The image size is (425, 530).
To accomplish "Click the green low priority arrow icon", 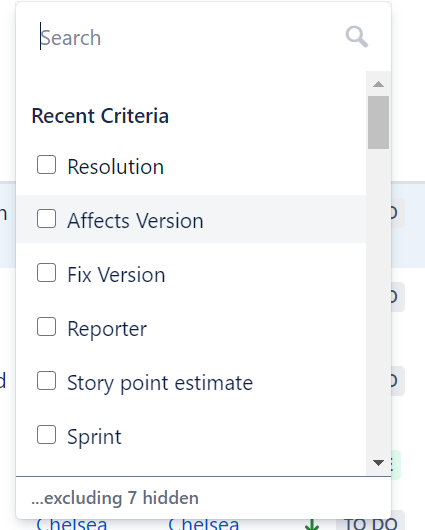I will click(312, 524).
